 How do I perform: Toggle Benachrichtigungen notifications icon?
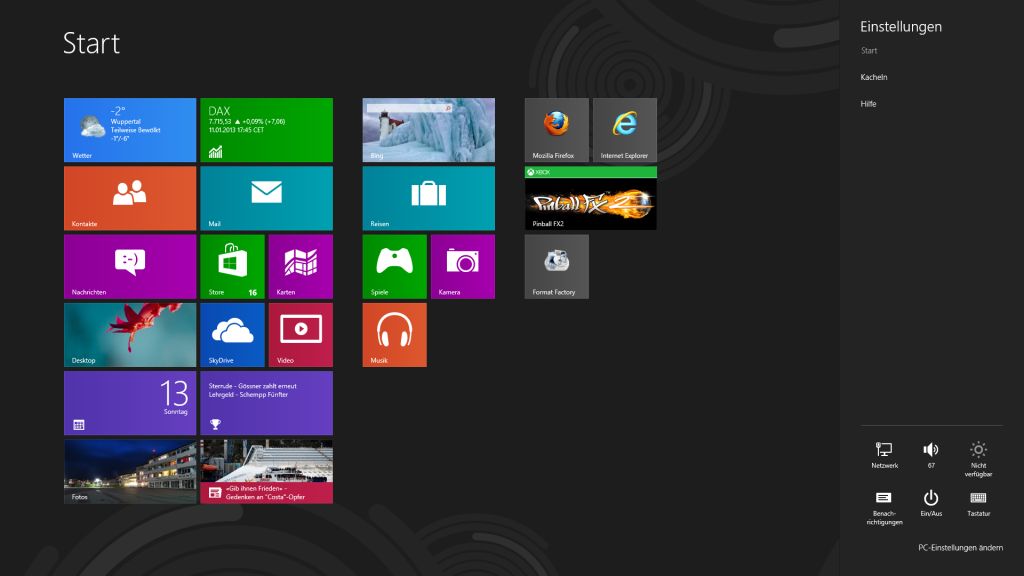pos(884,508)
